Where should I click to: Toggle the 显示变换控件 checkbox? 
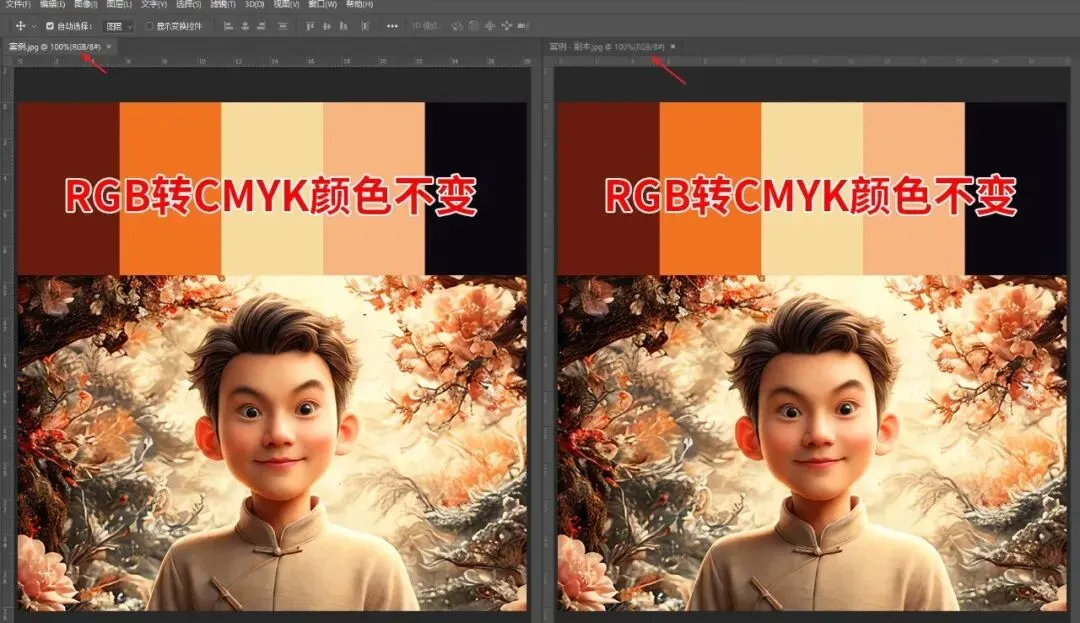151,24
